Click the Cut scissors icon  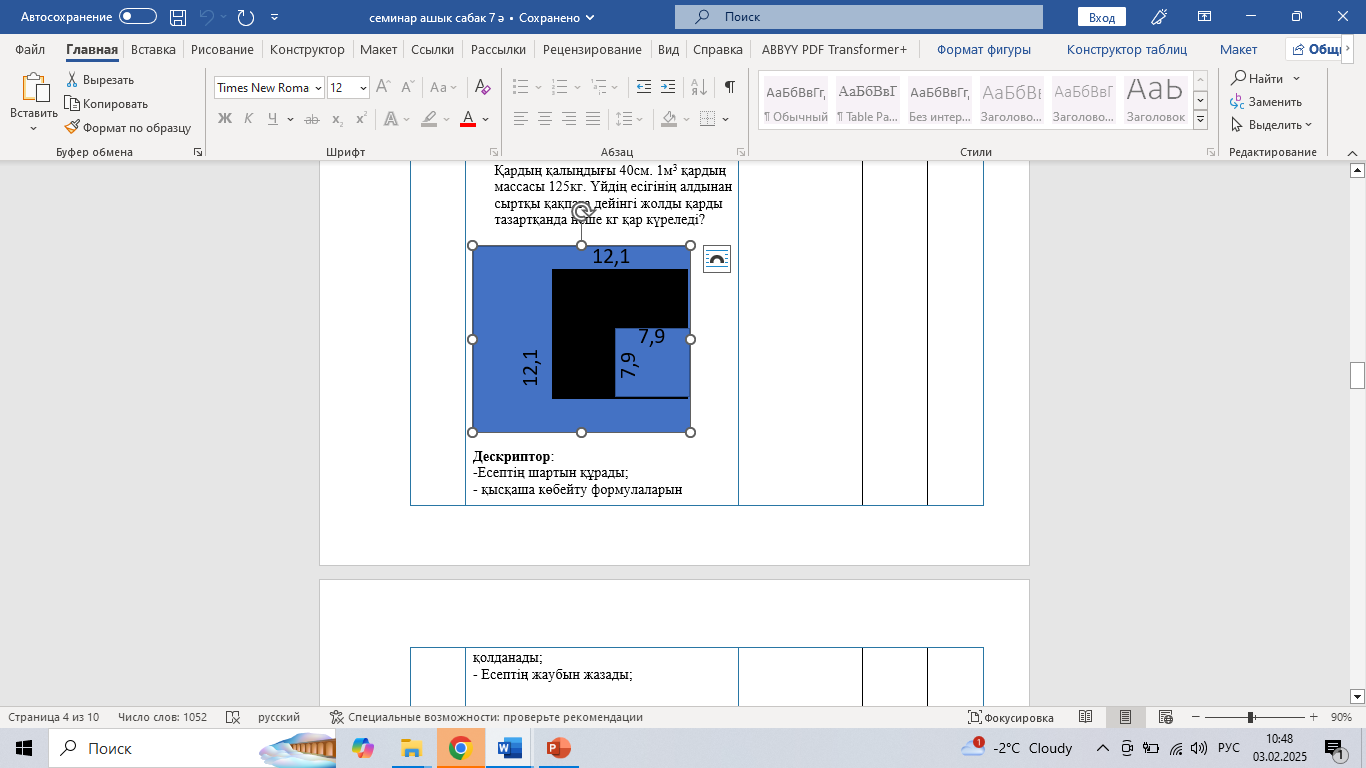(x=72, y=80)
